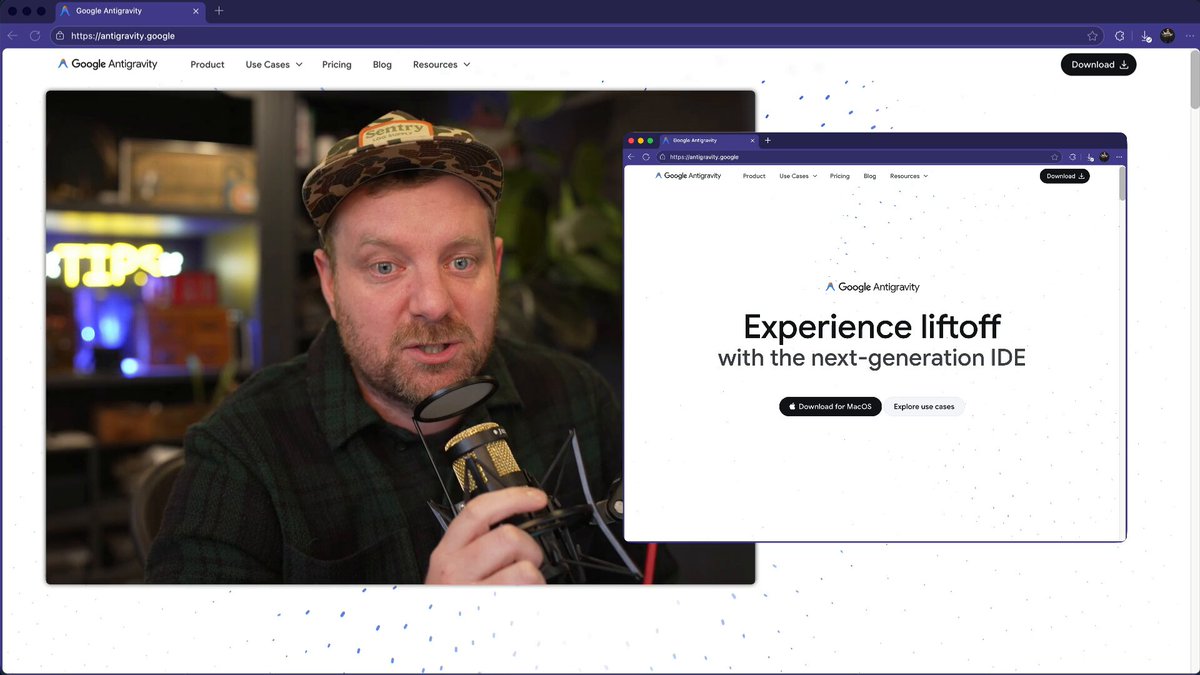Click the presenter video with the microphone

(400, 337)
